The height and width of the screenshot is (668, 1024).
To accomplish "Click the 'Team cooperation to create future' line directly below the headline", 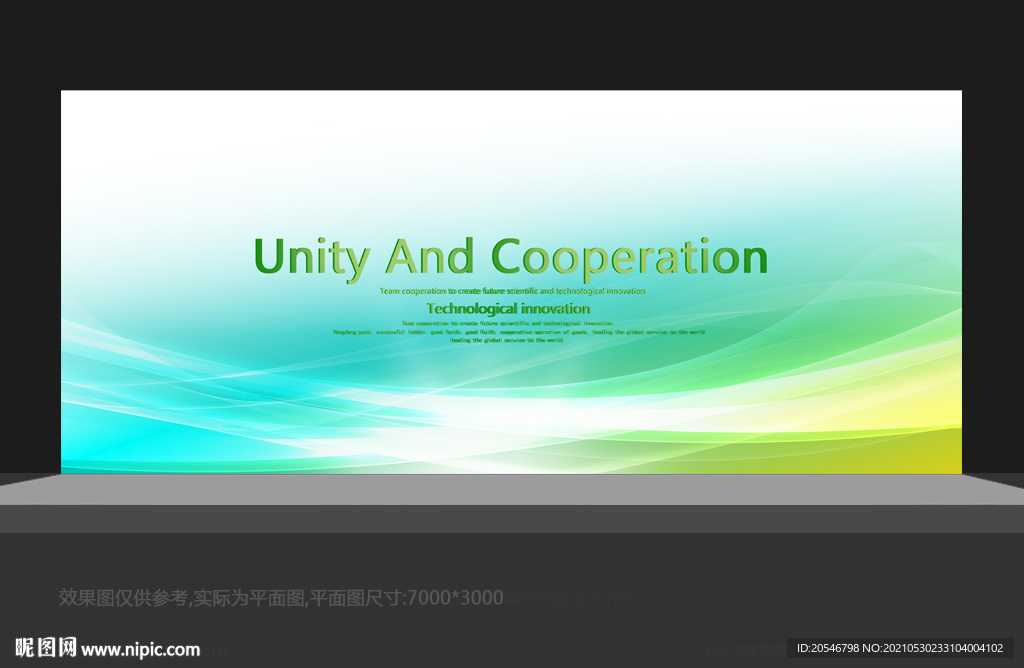I will (x=513, y=291).
